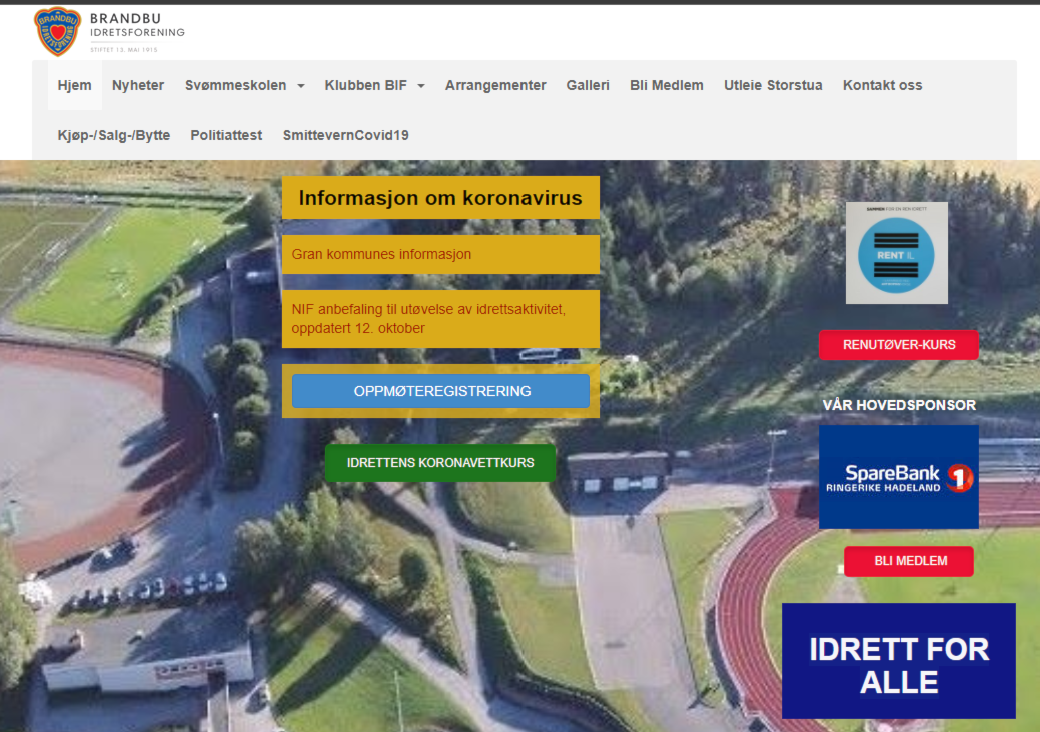Open the SmittevernCovid19 menu item

pyautogui.click(x=345, y=135)
